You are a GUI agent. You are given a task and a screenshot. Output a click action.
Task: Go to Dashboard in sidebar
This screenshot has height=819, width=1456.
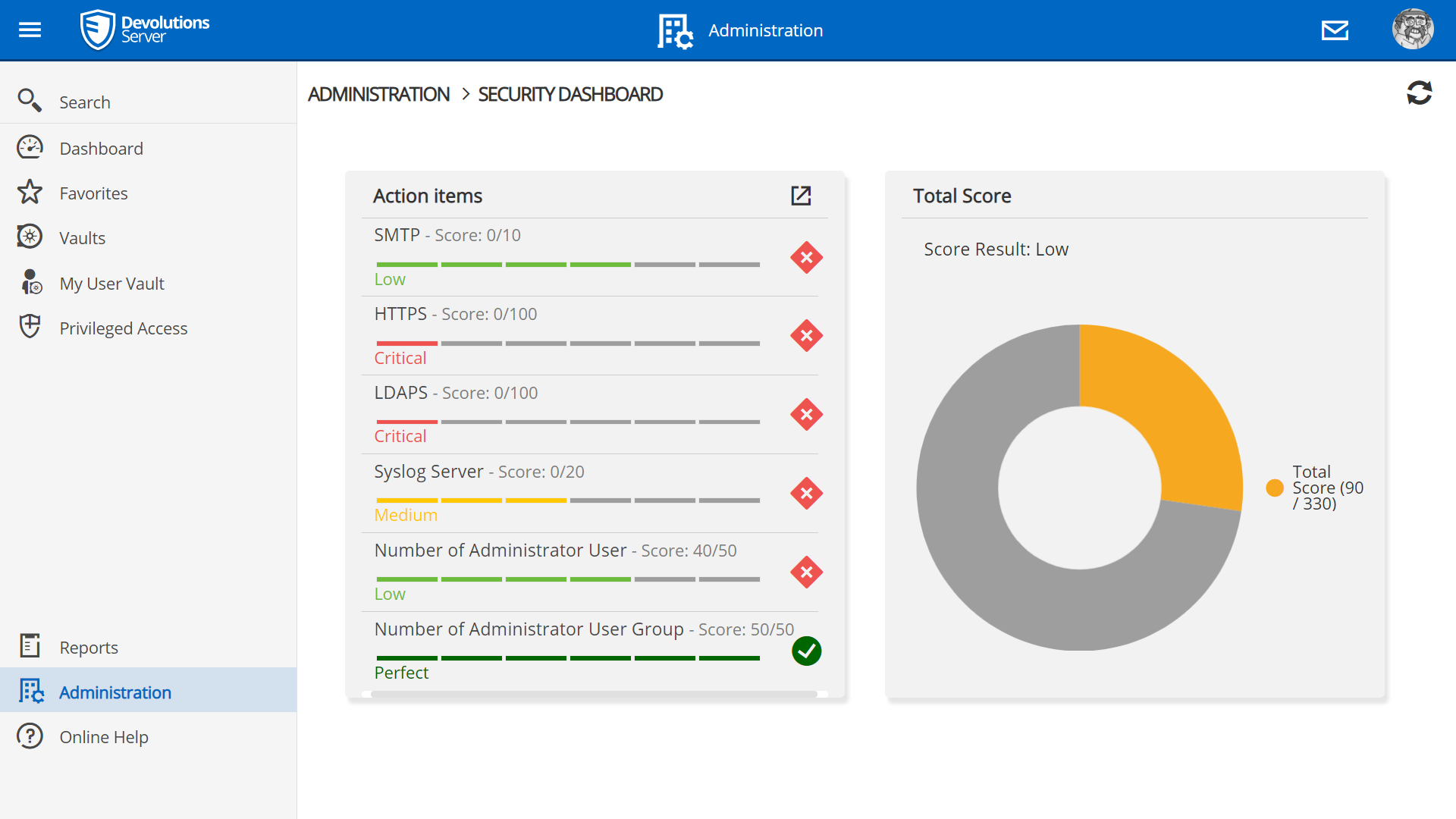pos(101,149)
